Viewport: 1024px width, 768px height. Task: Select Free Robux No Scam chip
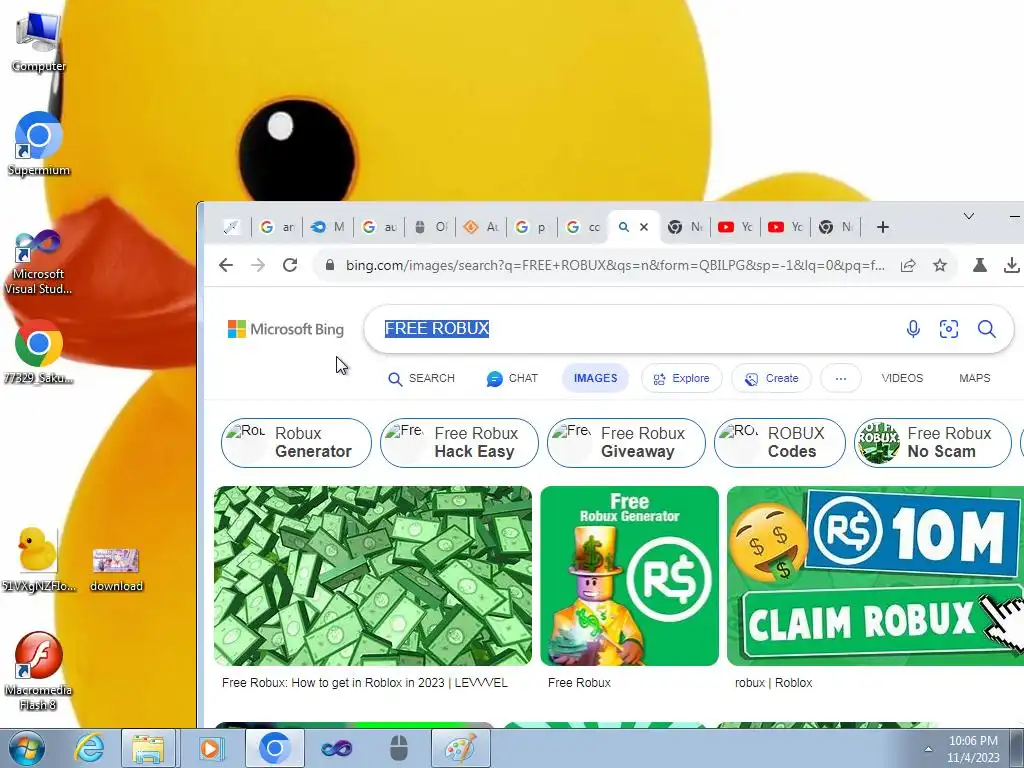coord(933,443)
